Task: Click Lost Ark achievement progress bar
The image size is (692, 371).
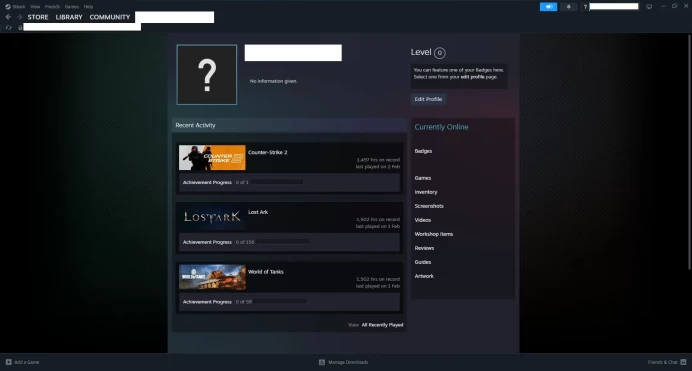Action: pyautogui.click(x=283, y=242)
